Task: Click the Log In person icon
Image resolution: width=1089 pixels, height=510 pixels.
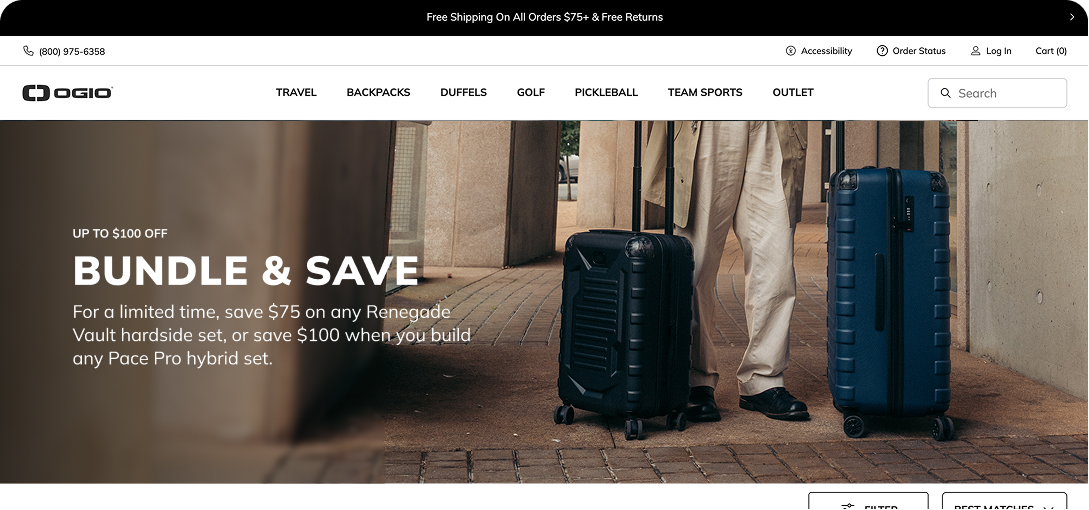Action: click(x=975, y=51)
